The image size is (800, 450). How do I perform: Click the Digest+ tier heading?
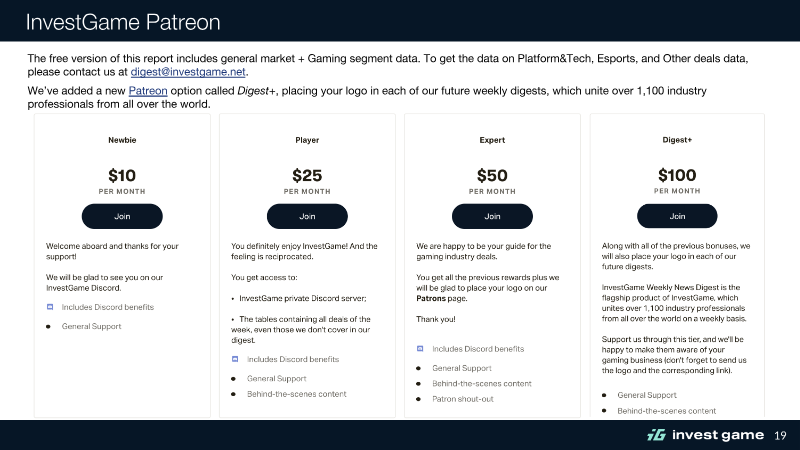[x=677, y=141]
